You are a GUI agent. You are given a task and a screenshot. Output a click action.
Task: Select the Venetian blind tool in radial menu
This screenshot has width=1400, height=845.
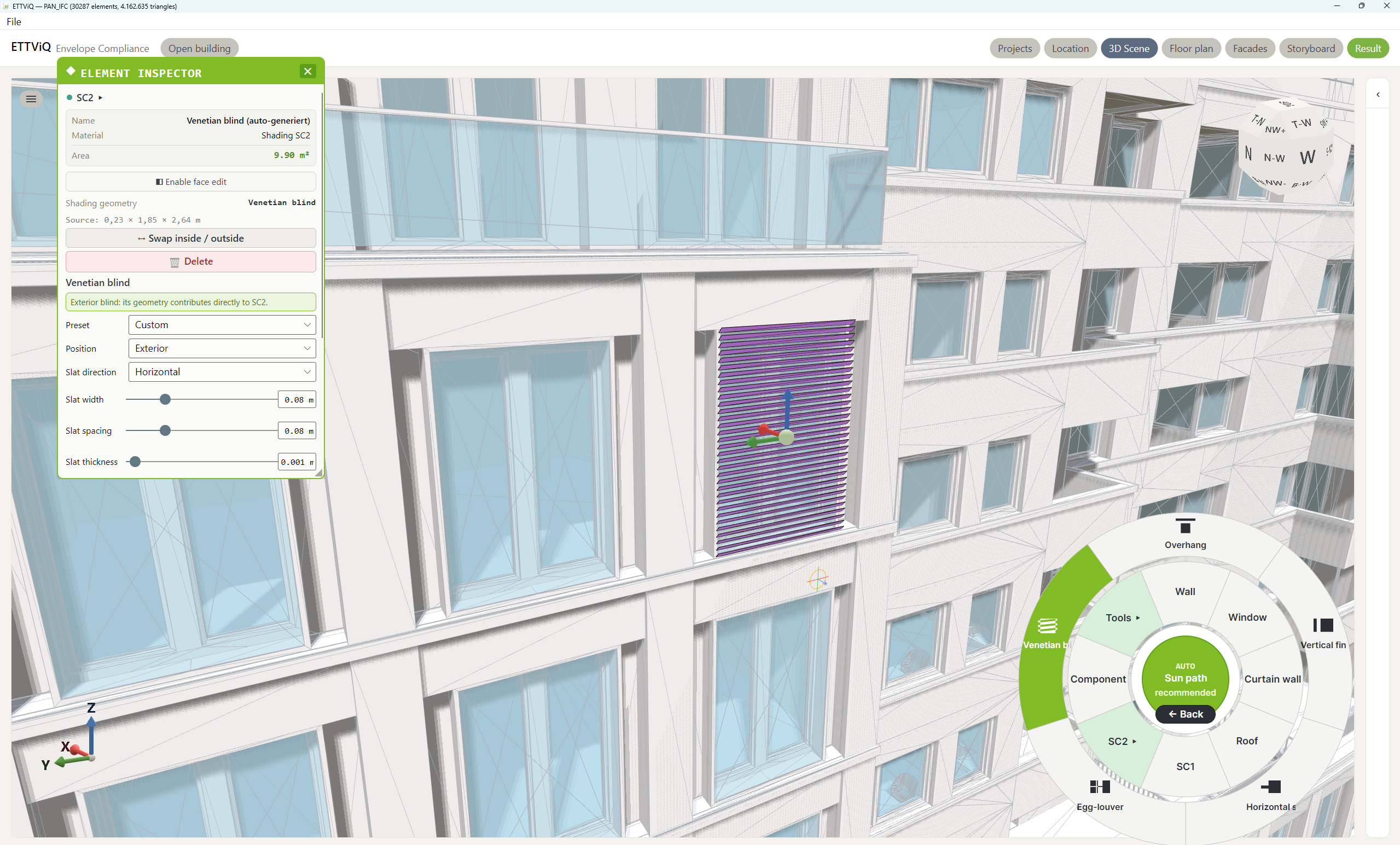coord(1047,634)
